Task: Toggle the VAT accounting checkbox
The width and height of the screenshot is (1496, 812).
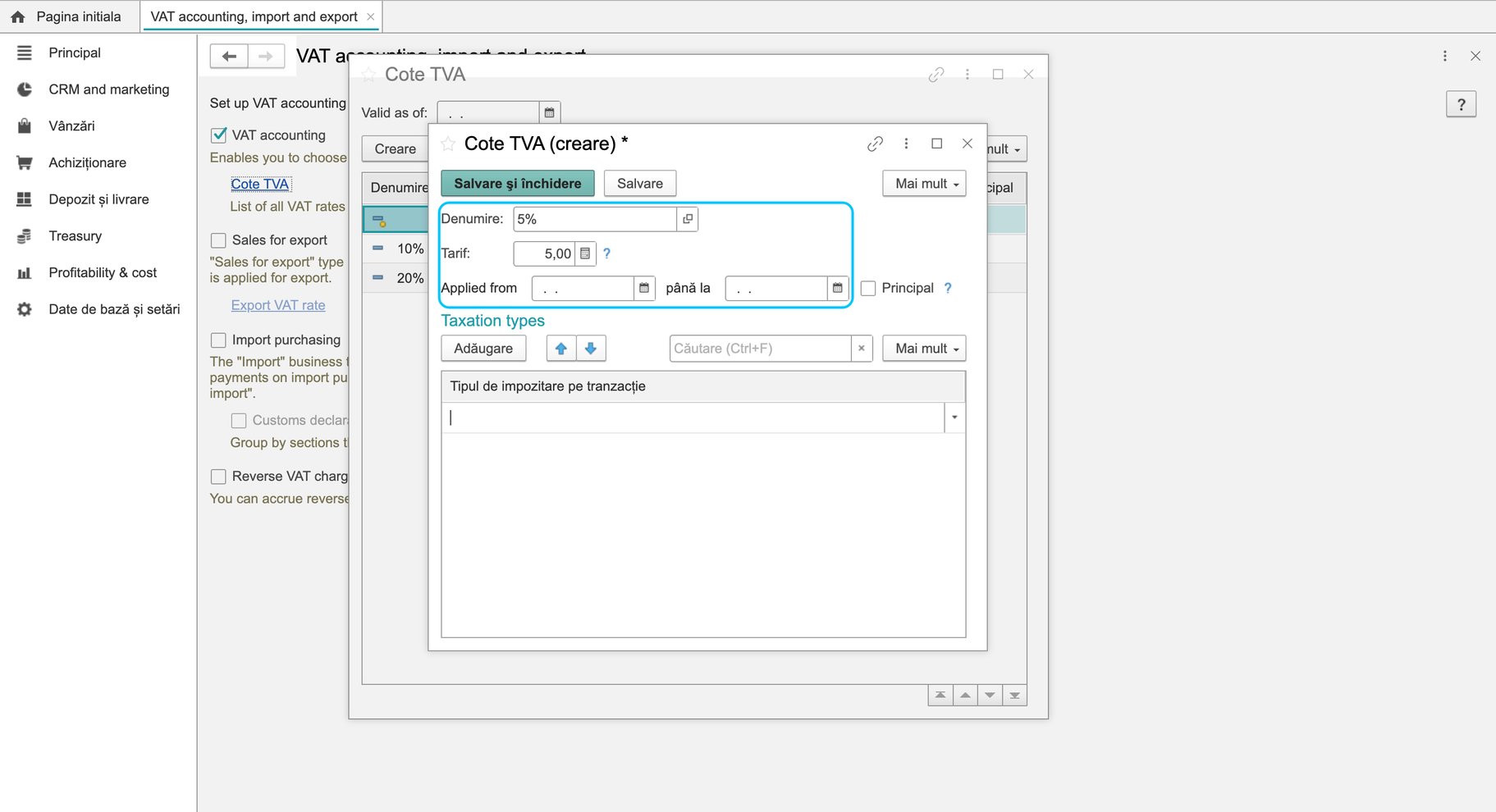Action: point(218,135)
